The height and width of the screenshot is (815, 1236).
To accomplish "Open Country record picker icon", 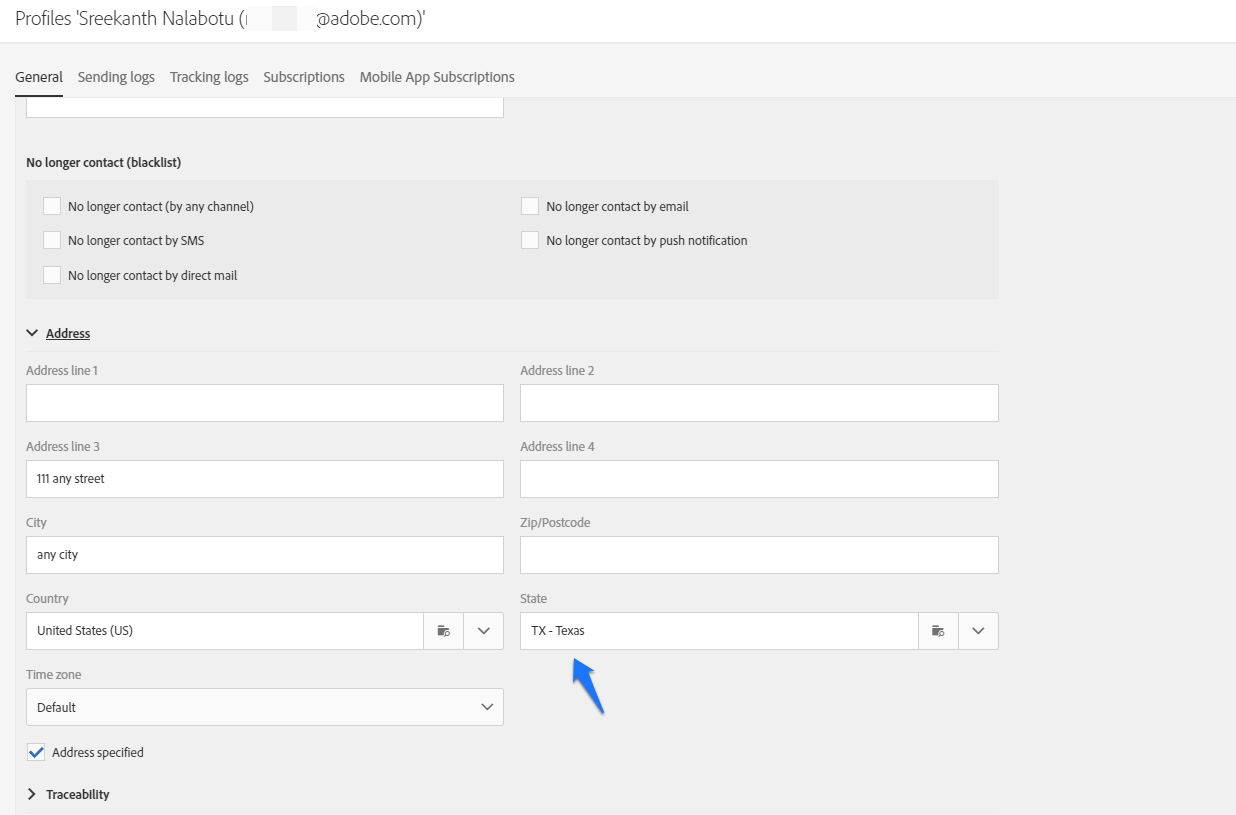I will click(x=444, y=631).
